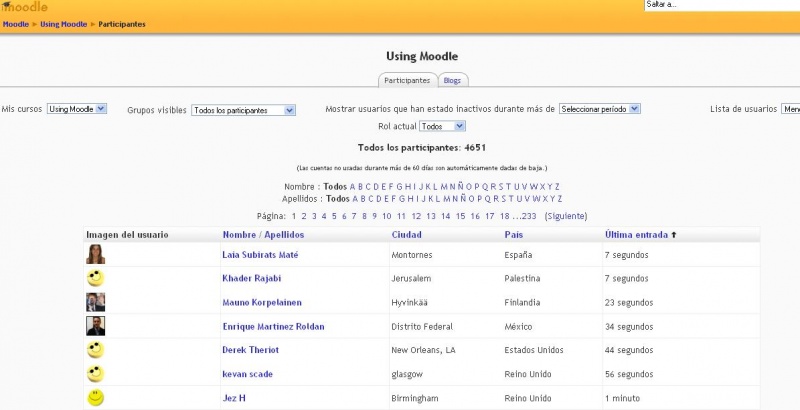This screenshot has height=410, width=800.
Task: Click Derek Theriot's smiley avatar
Action: [x=95, y=350]
